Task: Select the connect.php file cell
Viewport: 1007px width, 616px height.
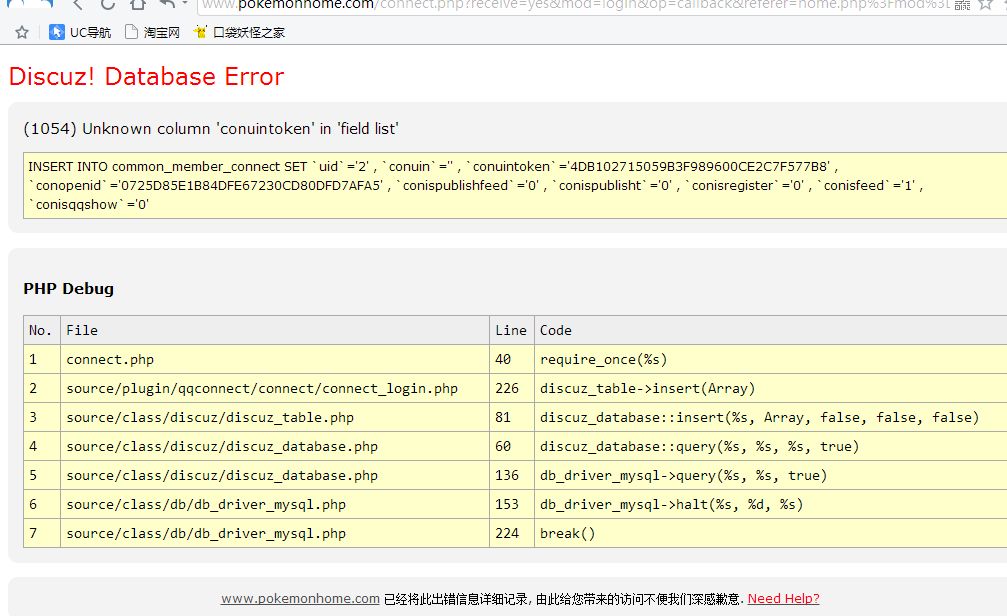Action: (x=275, y=359)
